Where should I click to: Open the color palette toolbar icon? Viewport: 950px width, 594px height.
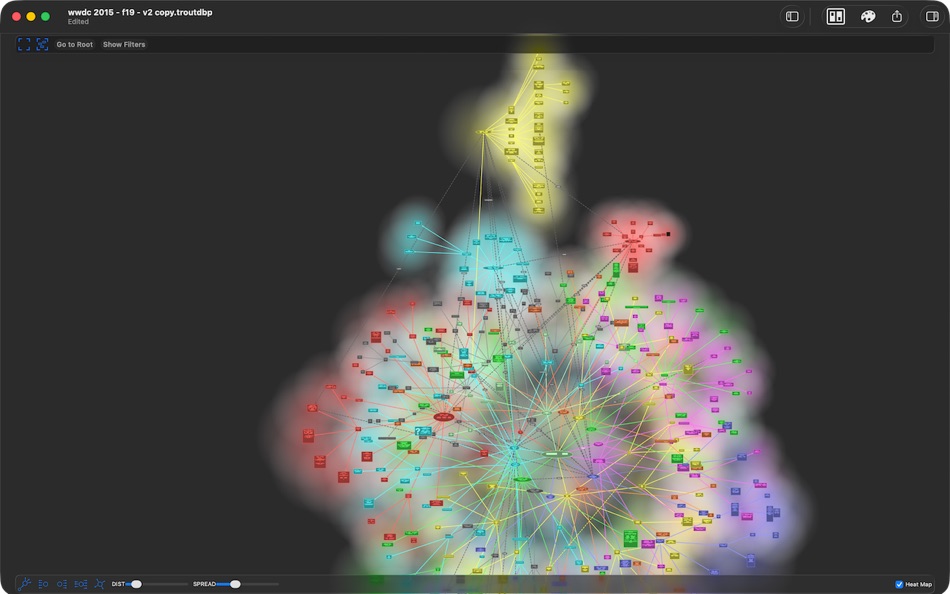(x=868, y=16)
